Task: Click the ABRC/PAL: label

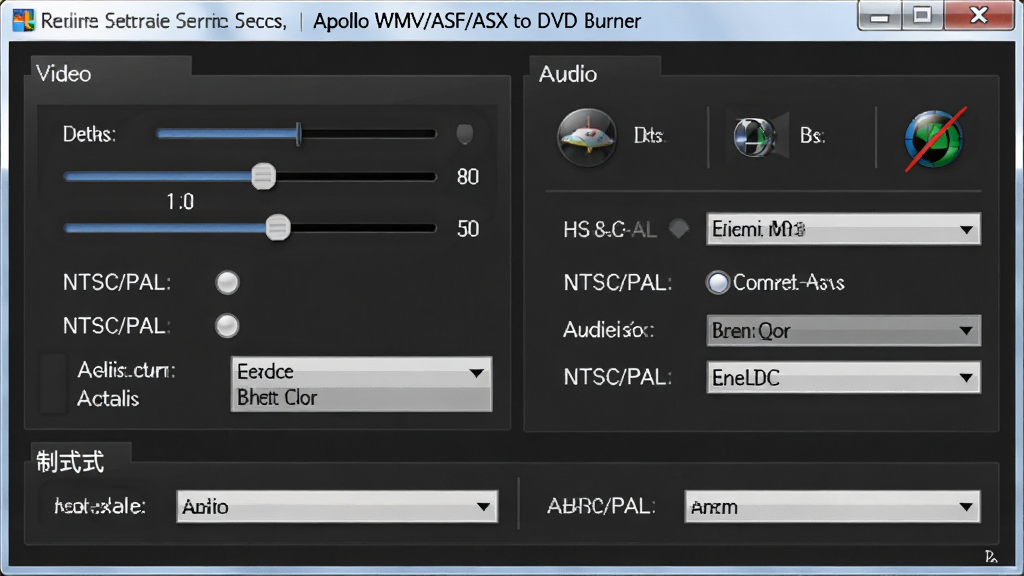Action: [x=601, y=506]
